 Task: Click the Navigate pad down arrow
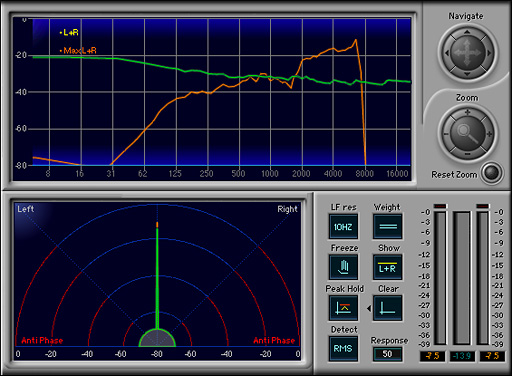pyautogui.click(x=467, y=74)
